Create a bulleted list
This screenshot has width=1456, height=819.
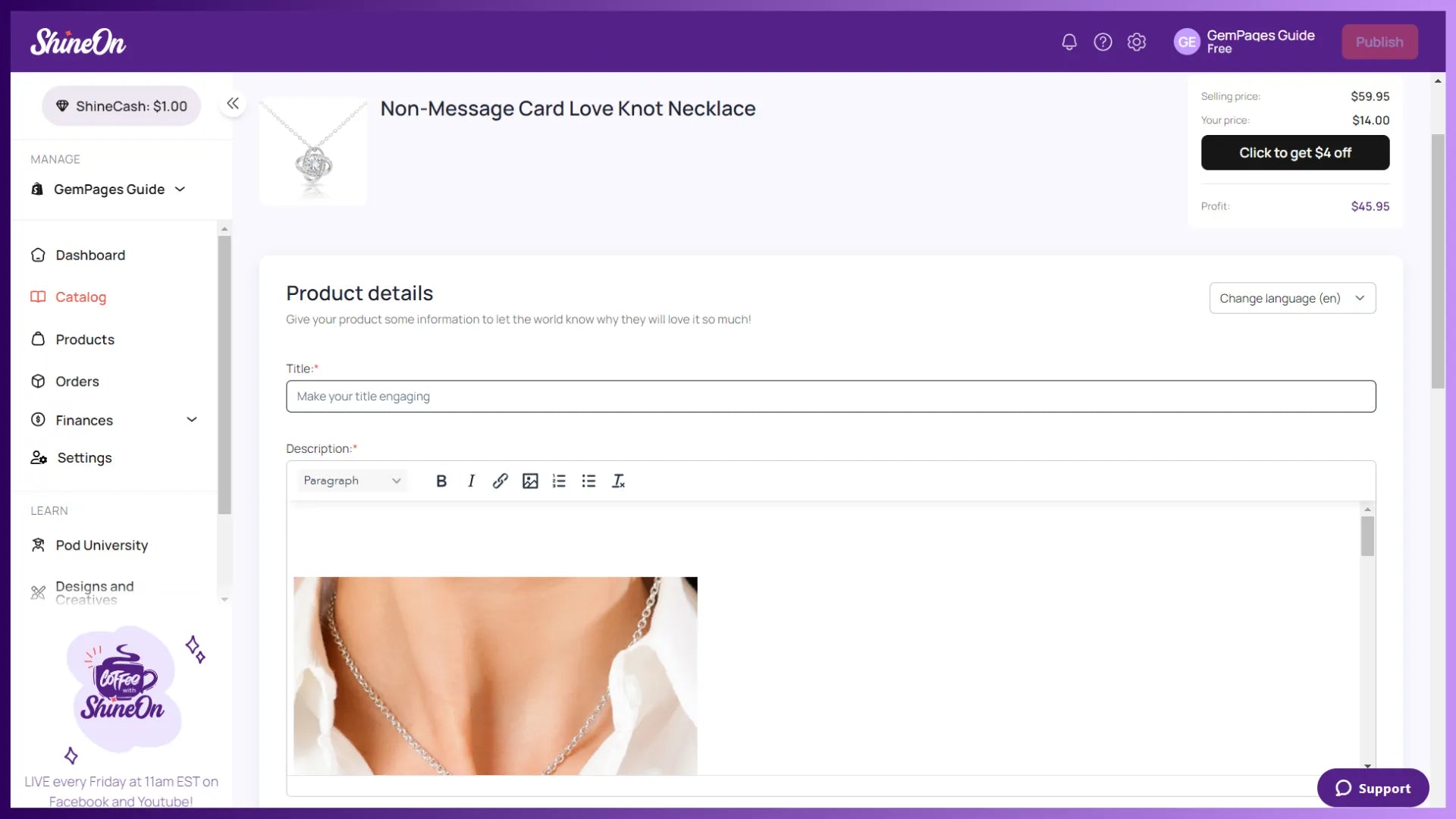click(x=588, y=481)
